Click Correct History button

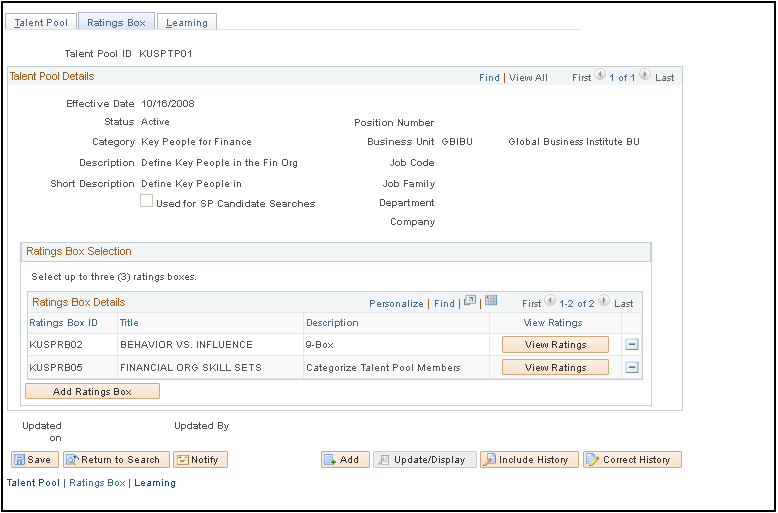(633, 460)
